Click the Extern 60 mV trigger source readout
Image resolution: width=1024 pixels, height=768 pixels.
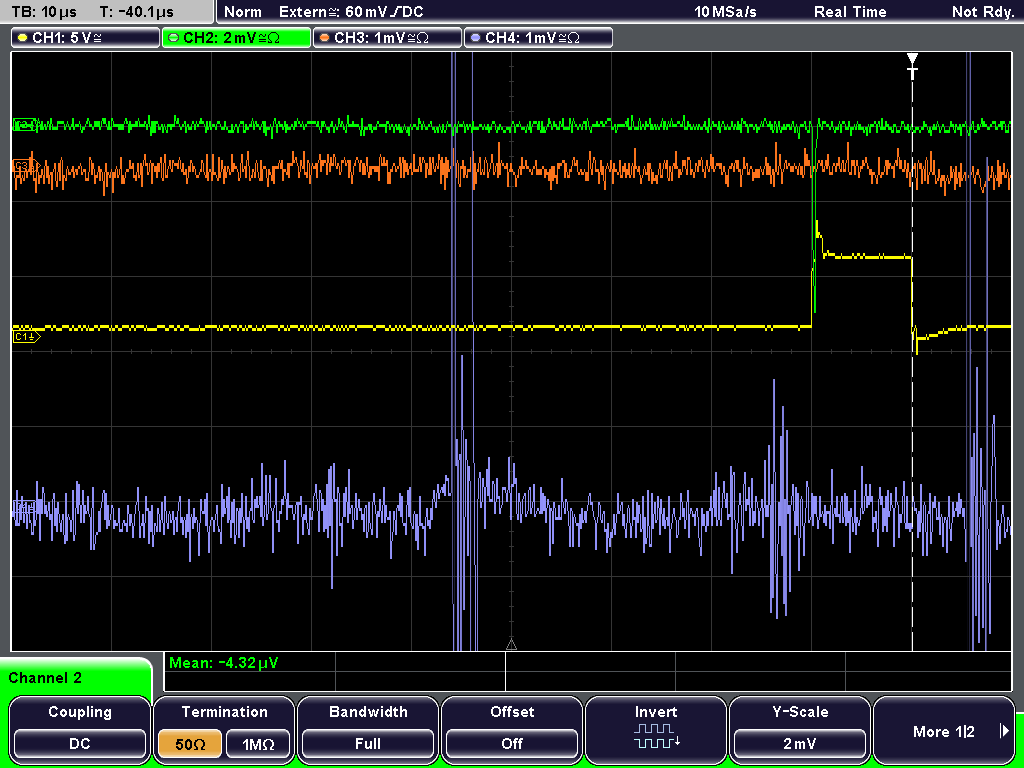(351, 12)
